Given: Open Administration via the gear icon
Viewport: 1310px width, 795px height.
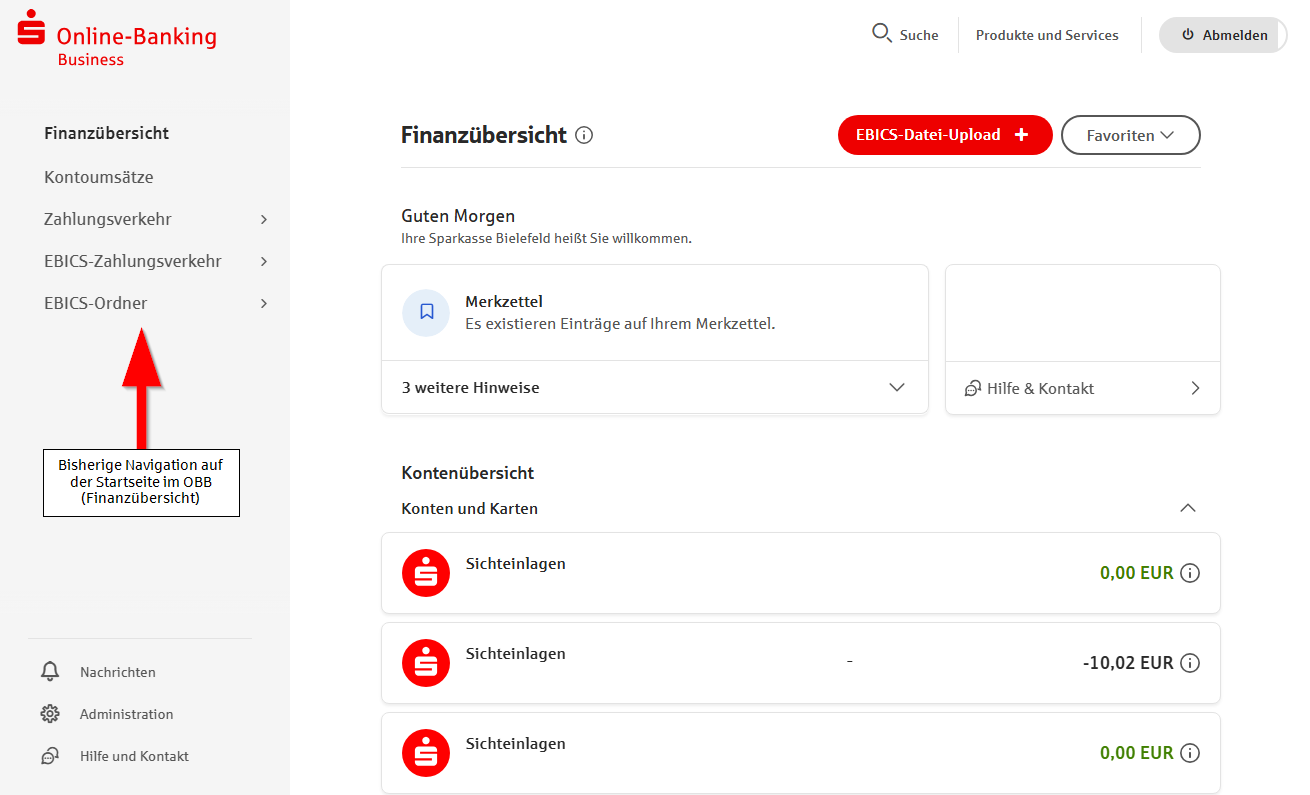Looking at the screenshot, I should point(50,714).
